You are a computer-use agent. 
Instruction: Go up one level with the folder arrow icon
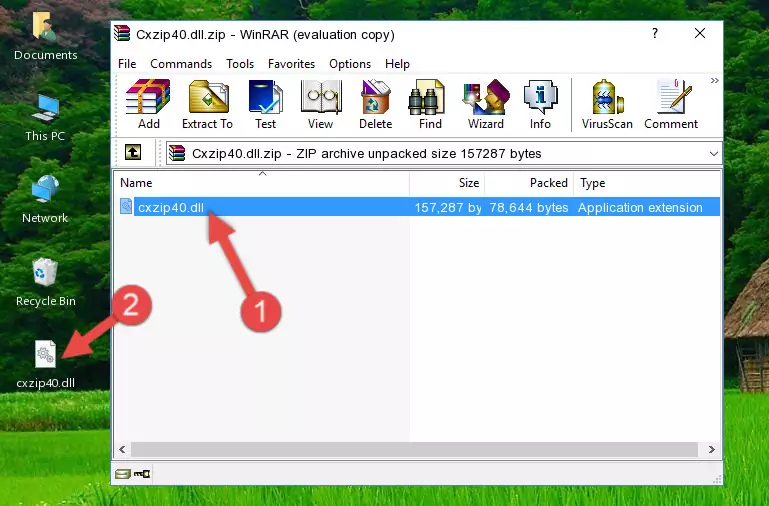[x=133, y=152]
